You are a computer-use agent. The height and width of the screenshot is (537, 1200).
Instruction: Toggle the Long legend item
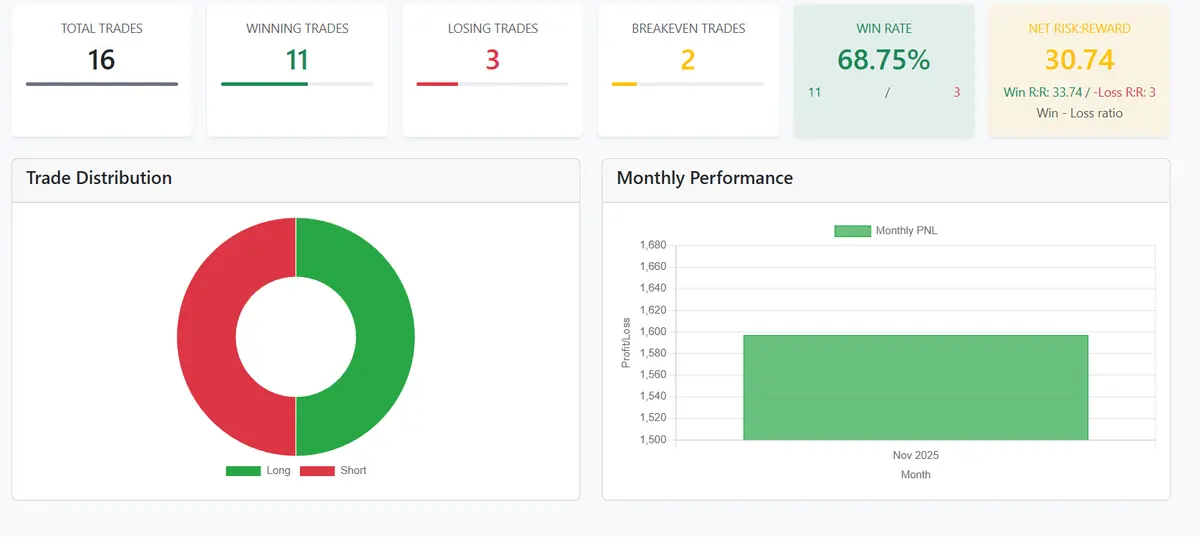tap(258, 470)
